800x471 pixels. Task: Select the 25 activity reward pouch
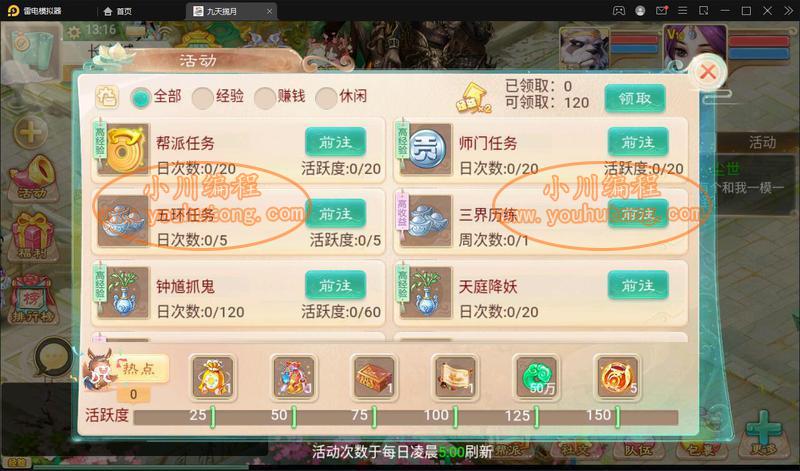click(x=213, y=377)
